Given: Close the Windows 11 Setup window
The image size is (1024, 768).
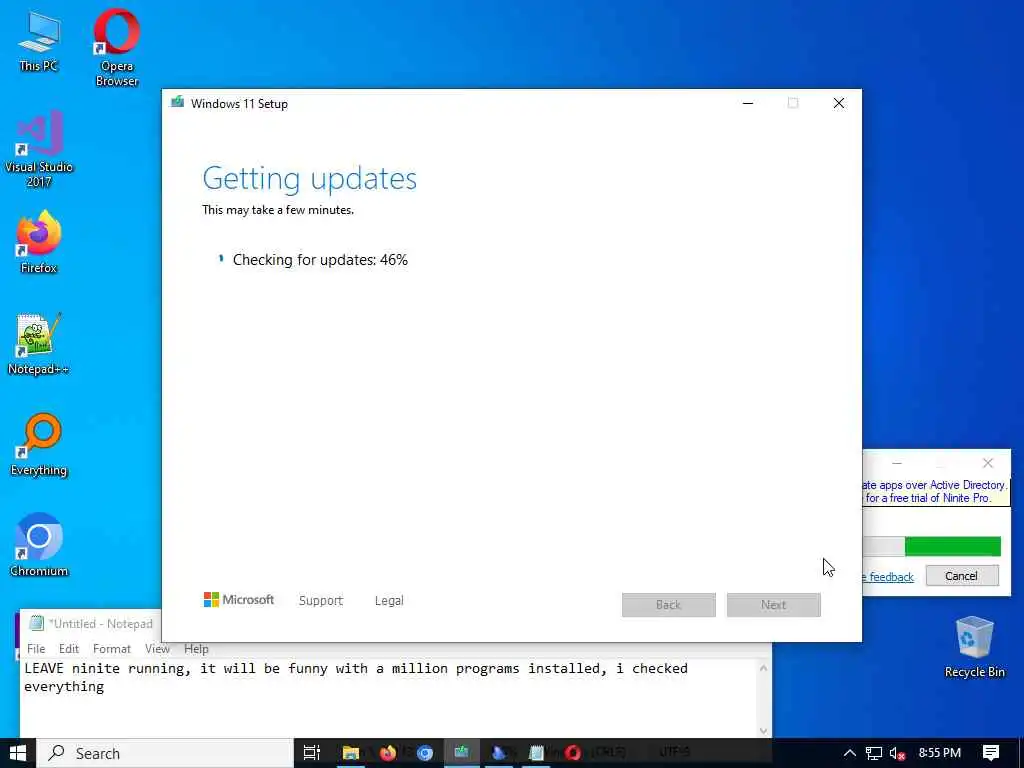Looking at the screenshot, I should point(839,103).
